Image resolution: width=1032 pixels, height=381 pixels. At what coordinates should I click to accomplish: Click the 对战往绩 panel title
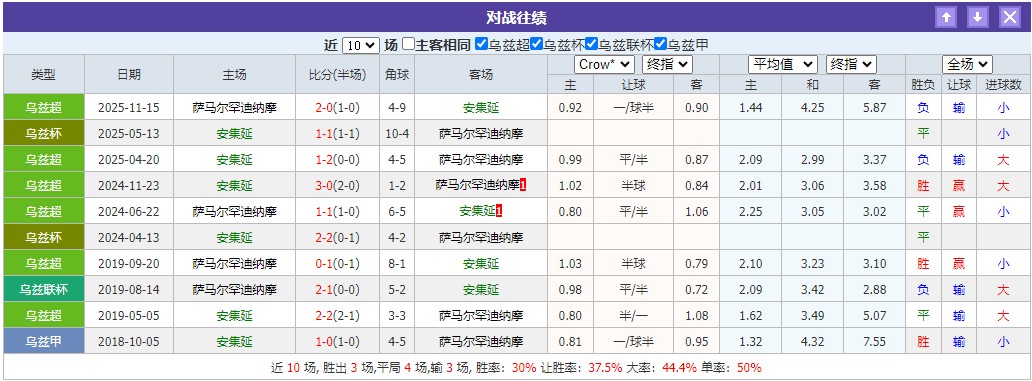pos(516,17)
